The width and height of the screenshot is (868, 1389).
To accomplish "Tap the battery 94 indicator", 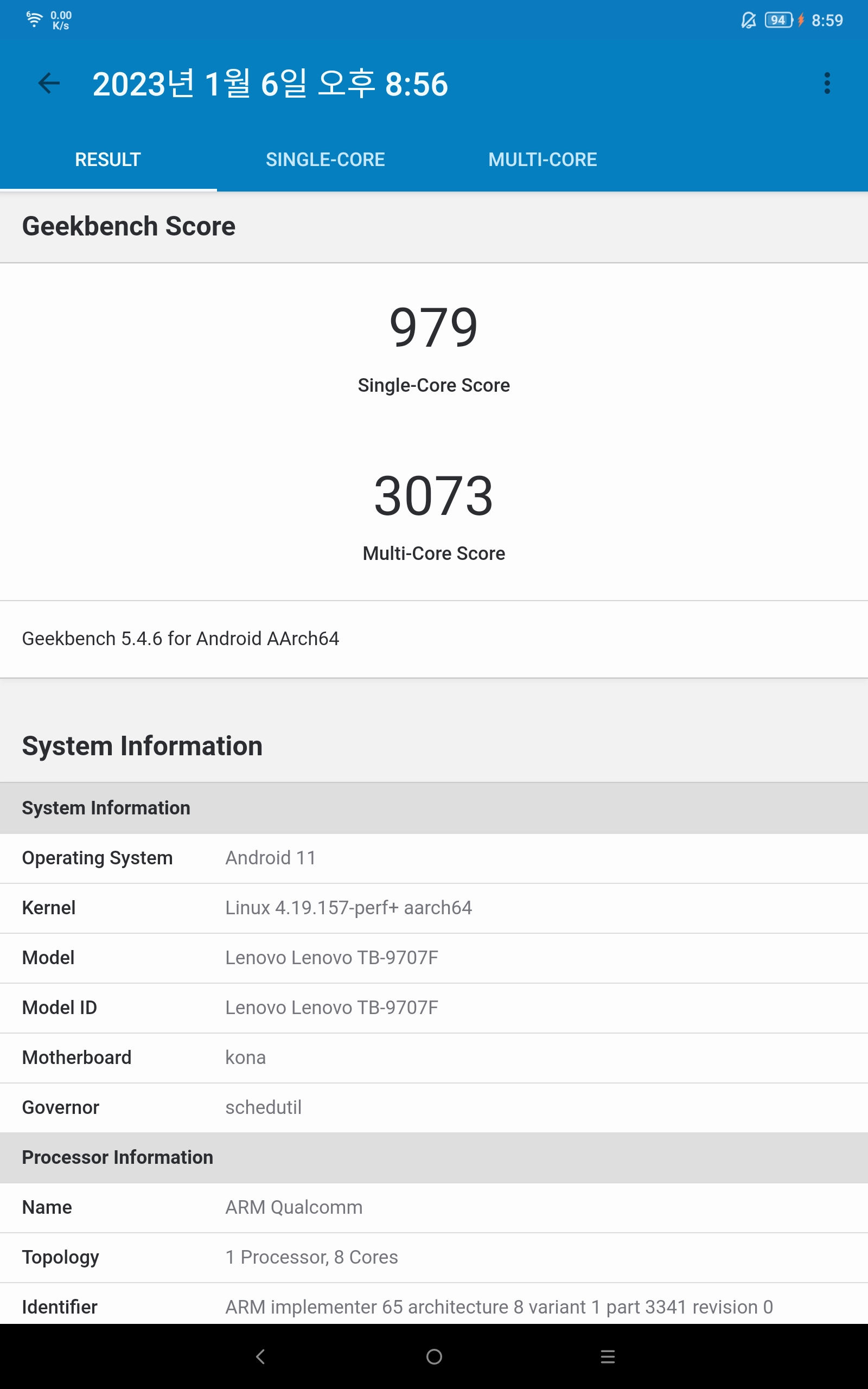I will 778,21.
